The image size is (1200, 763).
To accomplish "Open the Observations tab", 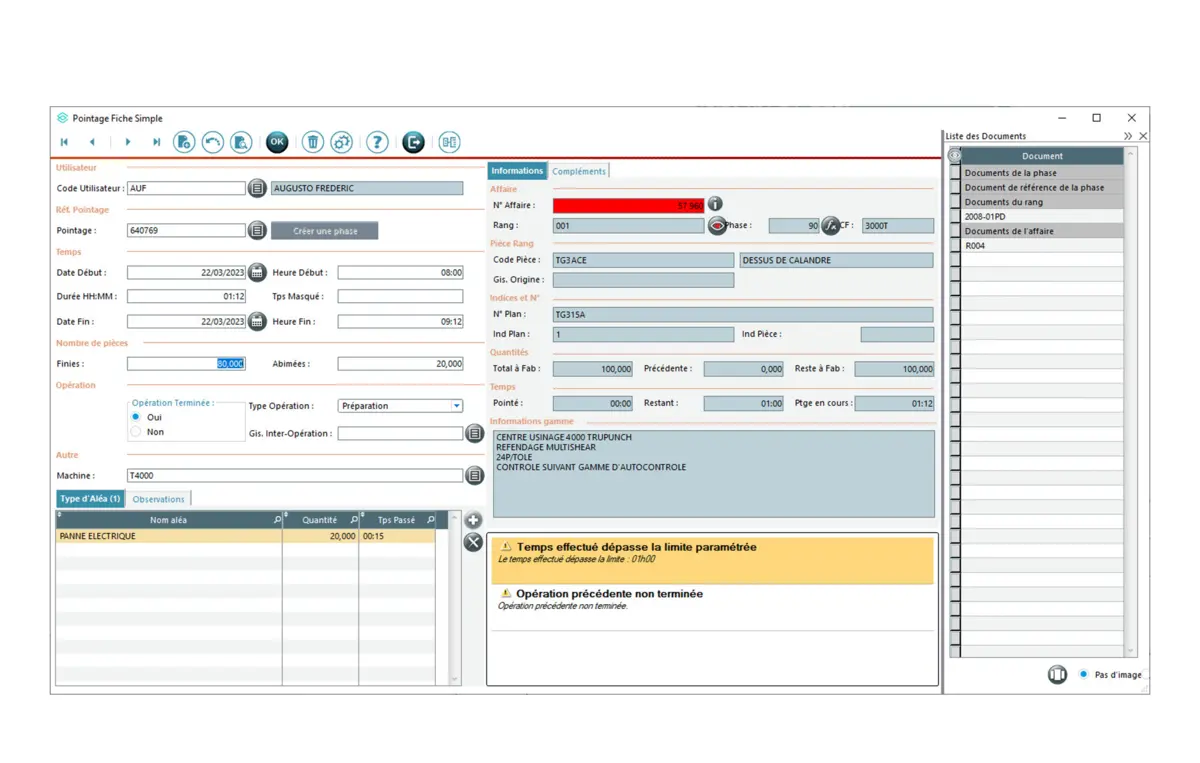I will coord(158,498).
